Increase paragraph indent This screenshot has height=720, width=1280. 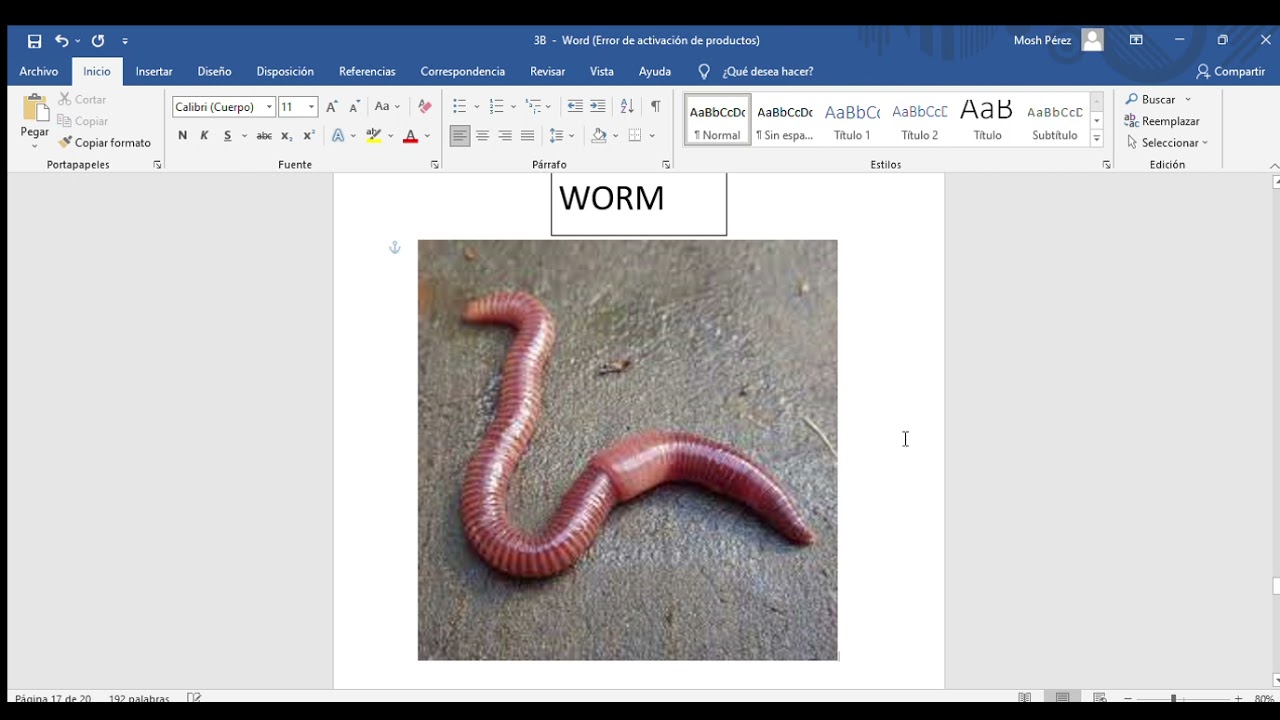pyautogui.click(x=598, y=107)
